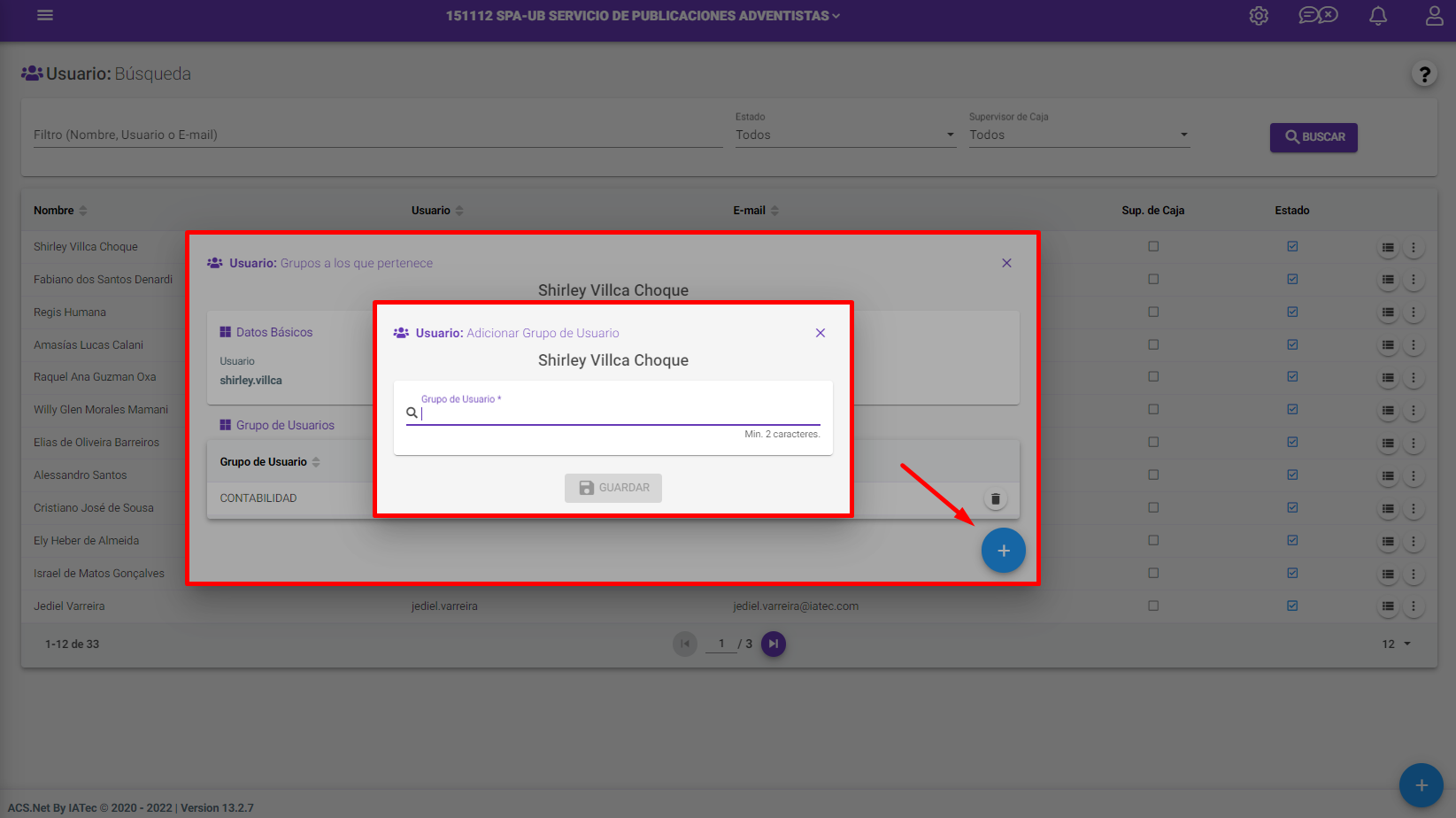
Task: Click the Estado column header
Action: (1292, 211)
